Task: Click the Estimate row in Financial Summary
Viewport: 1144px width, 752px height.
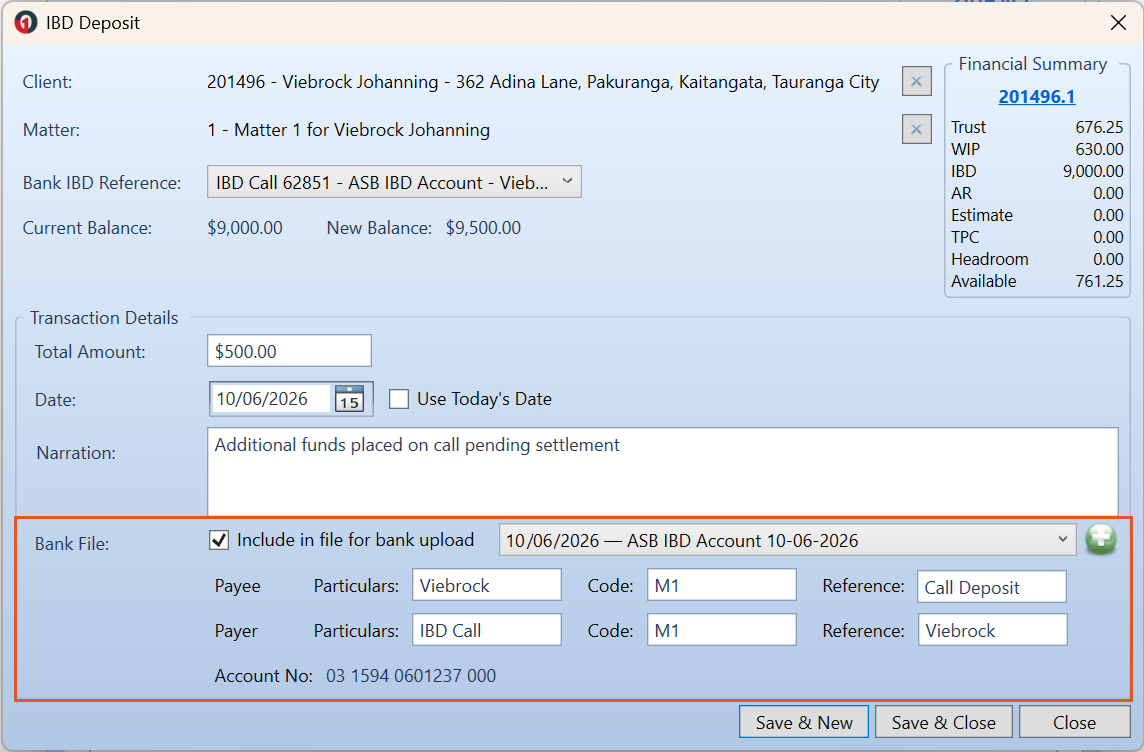Action: click(x=1037, y=215)
